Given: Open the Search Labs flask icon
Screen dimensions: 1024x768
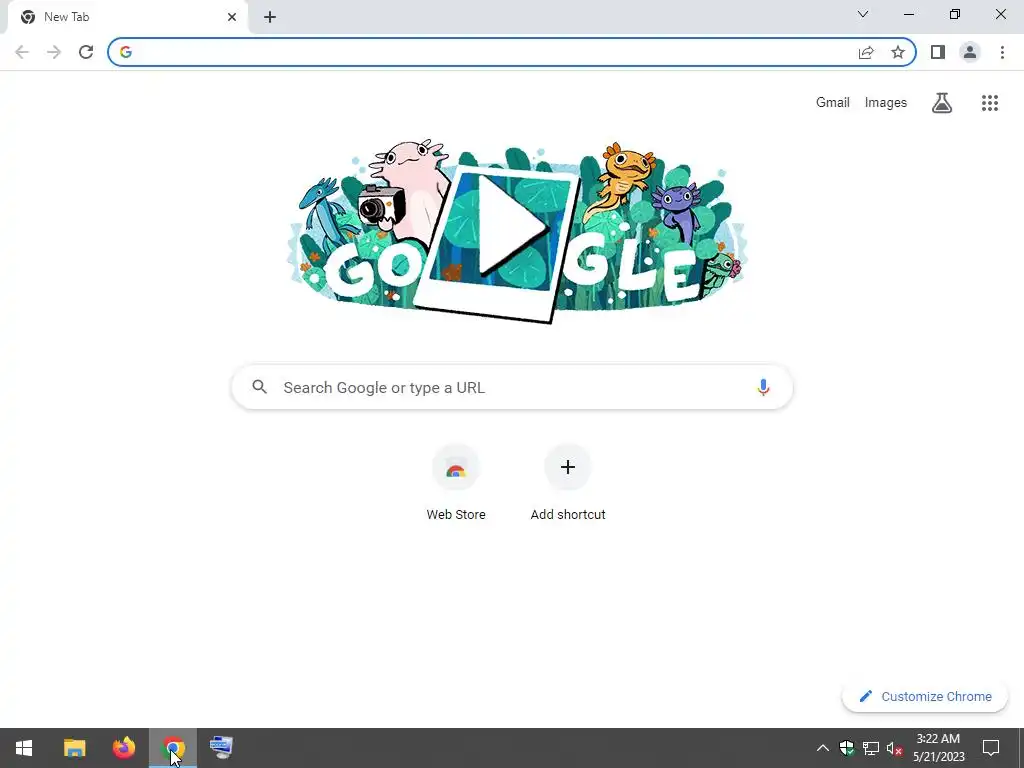Looking at the screenshot, I should point(942,103).
